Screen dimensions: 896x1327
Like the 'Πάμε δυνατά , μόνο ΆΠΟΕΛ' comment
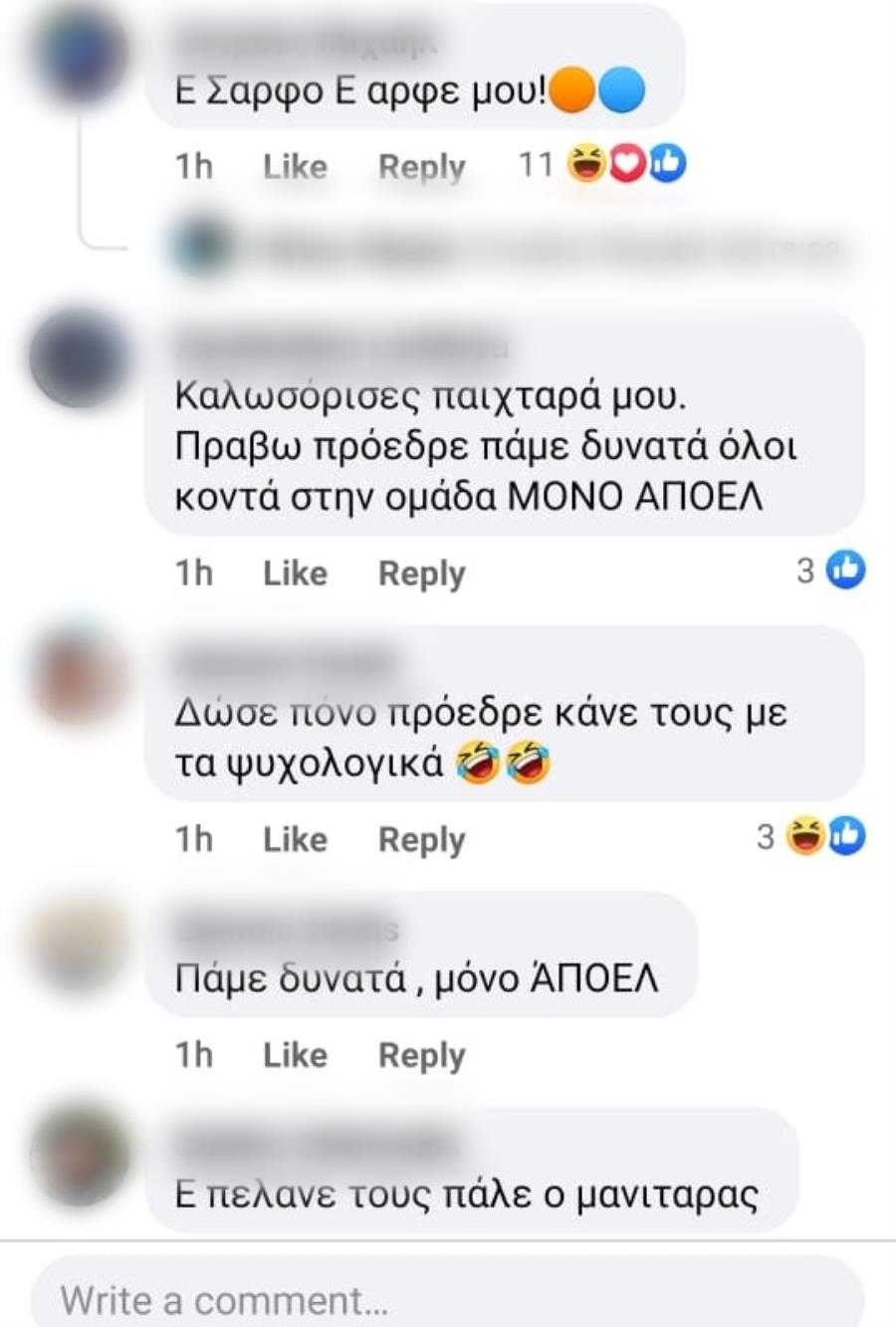pos(295,1054)
